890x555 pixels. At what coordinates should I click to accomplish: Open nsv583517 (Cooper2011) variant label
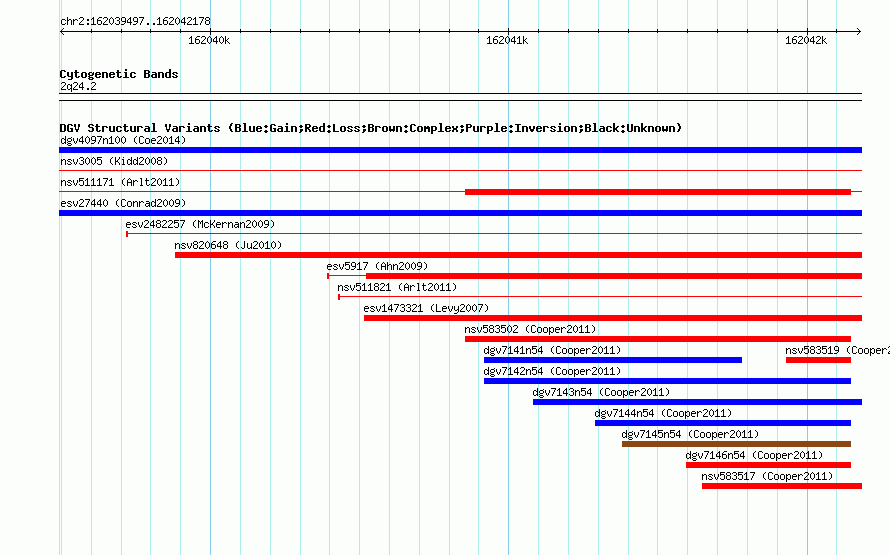point(767,476)
